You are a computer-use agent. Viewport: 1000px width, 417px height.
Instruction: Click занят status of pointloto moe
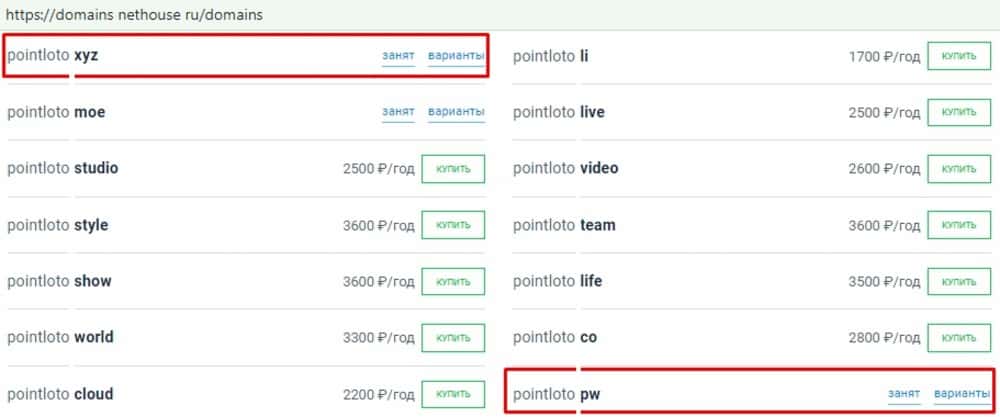tap(398, 112)
